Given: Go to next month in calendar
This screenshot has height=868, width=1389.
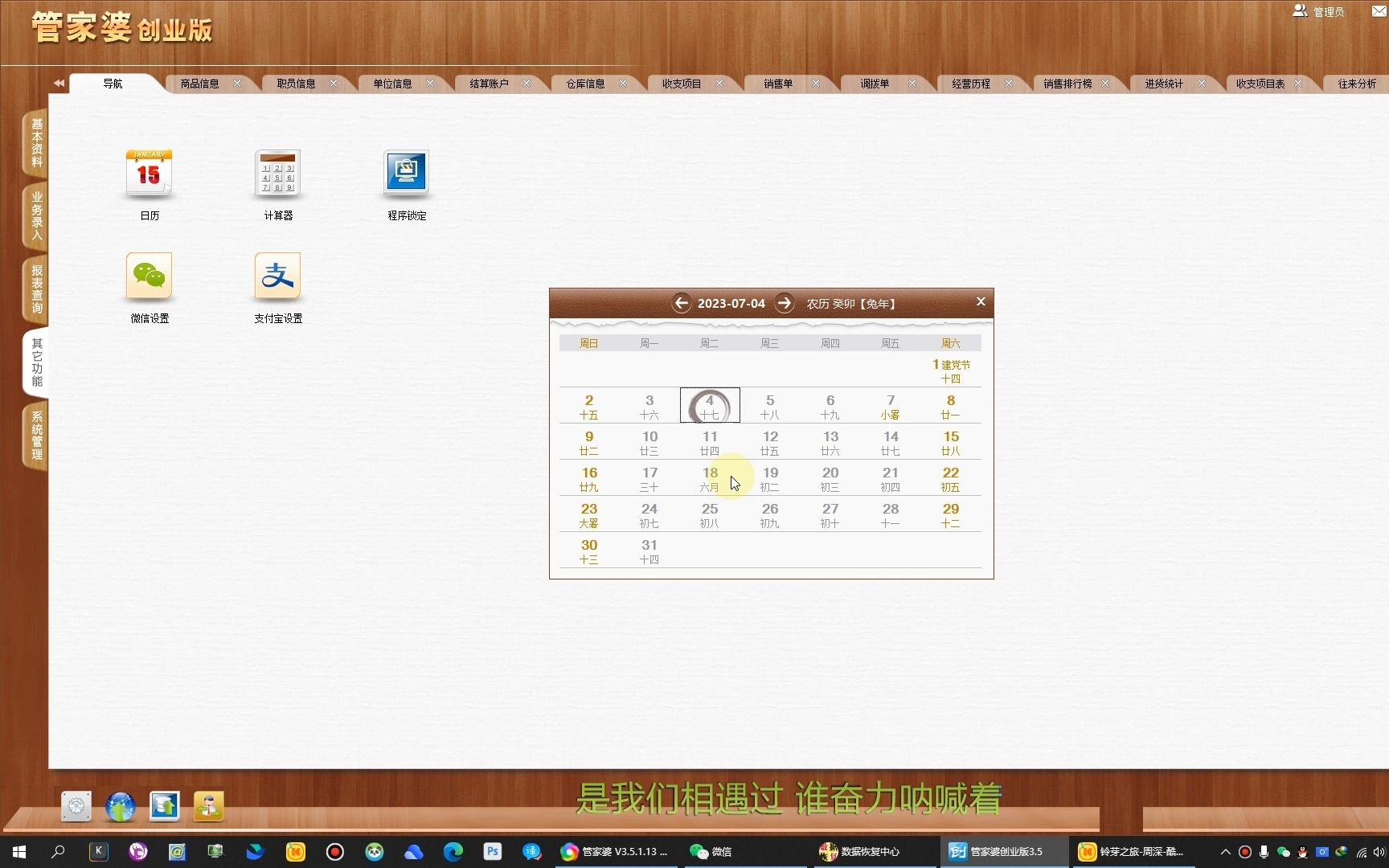Looking at the screenshot, I should [785, 303].
